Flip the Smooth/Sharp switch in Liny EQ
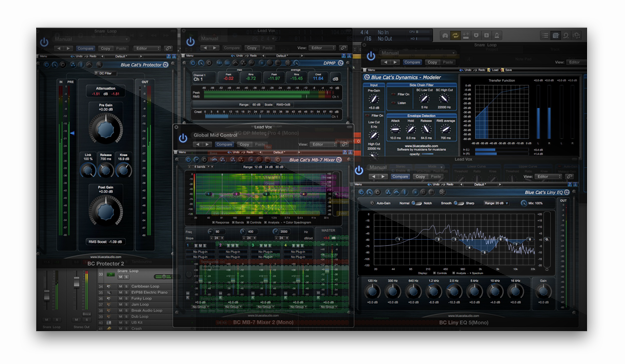This screenshot has height=364, width=625. (x=458, y=203)
